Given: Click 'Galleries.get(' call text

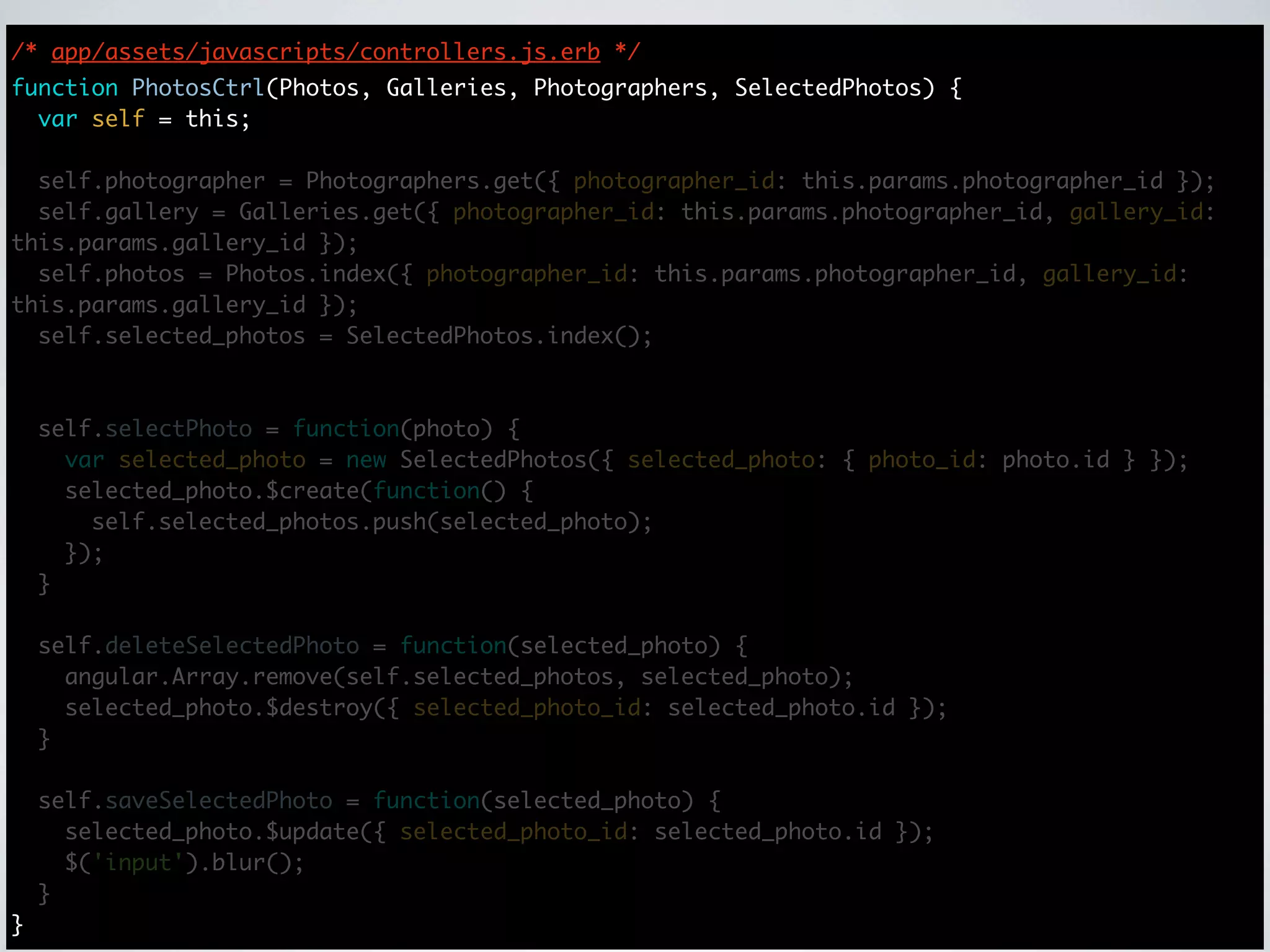Looking at the screenshot, I should click(x=333, y=213).
